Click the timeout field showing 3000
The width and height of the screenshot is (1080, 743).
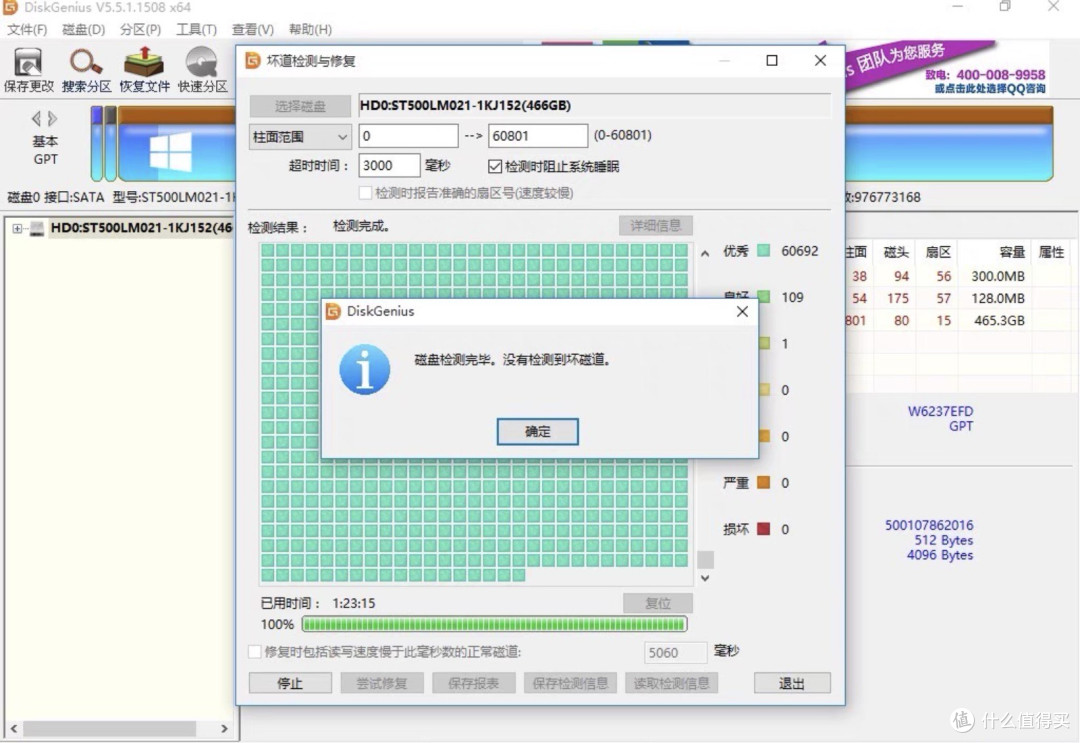click(x=389, y=166)
